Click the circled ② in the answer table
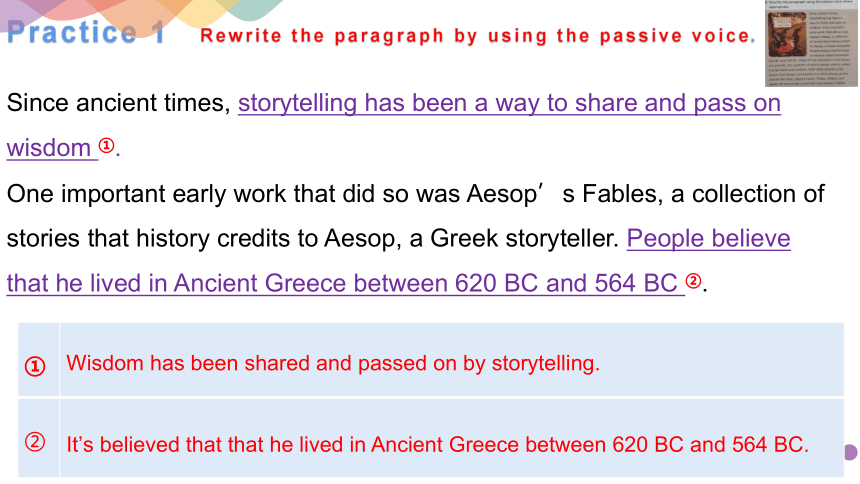Image resolution: width=860 pixels, height=484 pixels. pos(35,442)
